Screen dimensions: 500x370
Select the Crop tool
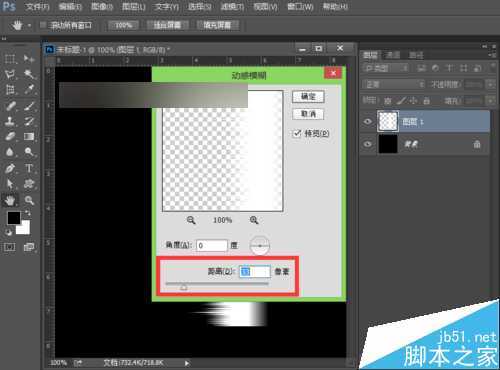click(x=10, y=89)
